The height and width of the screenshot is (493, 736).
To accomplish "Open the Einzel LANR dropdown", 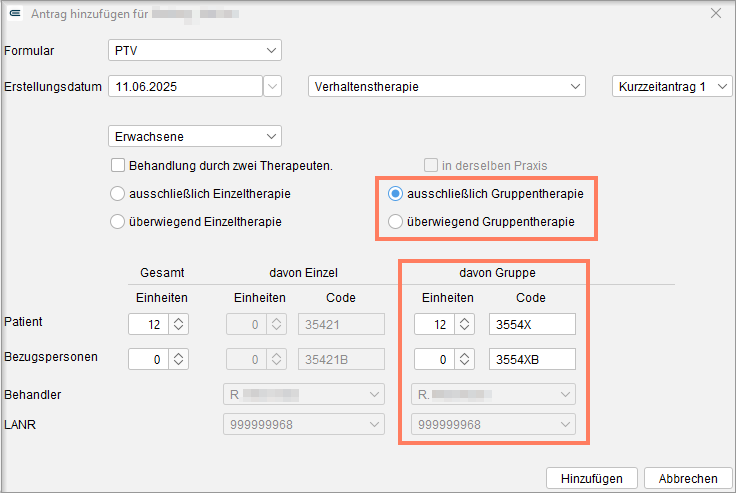I will 304,424.
